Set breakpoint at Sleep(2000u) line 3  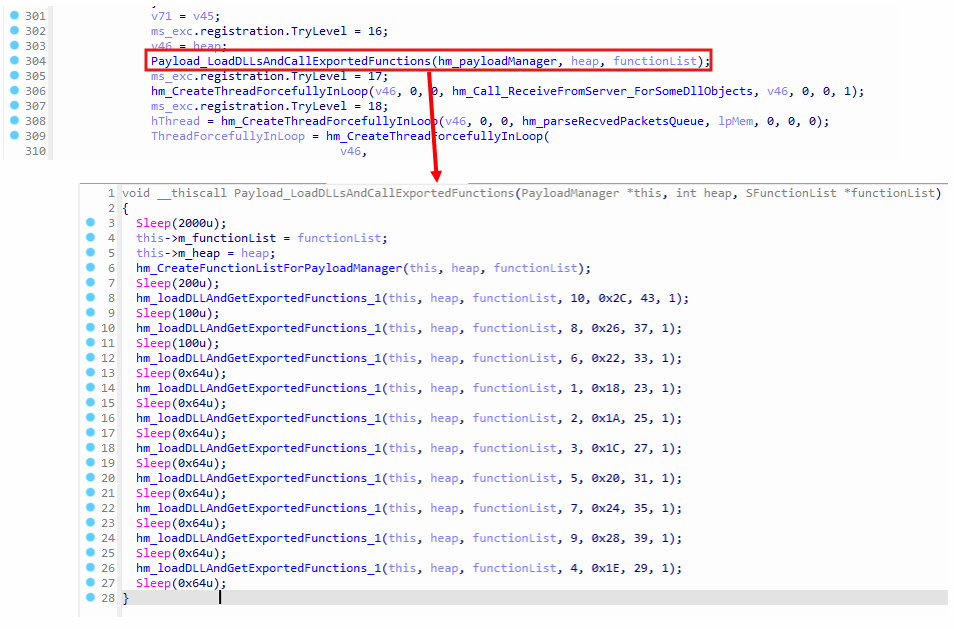pos(91,223)
